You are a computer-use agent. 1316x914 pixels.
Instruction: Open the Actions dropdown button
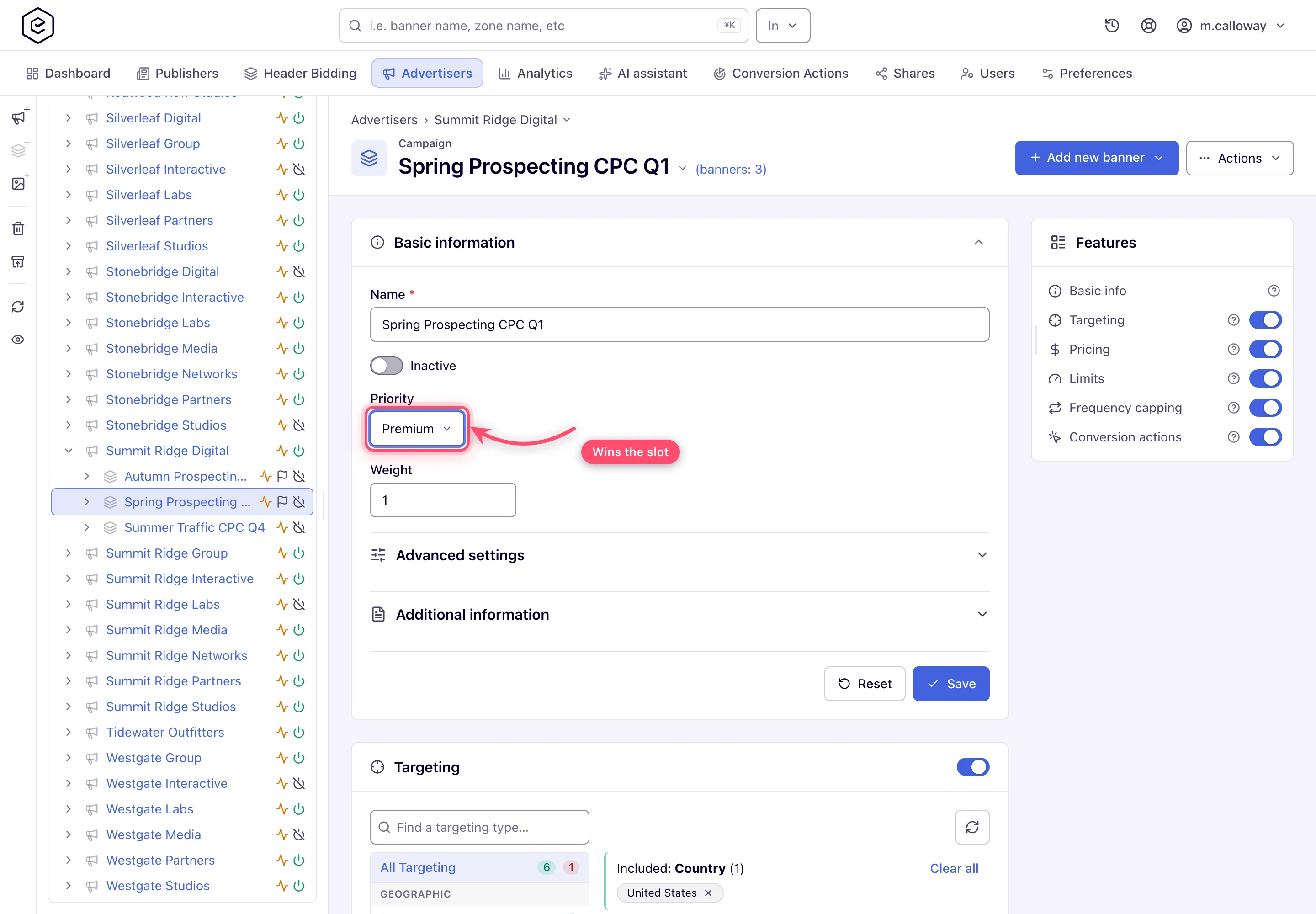click(x=1239, y=158)
